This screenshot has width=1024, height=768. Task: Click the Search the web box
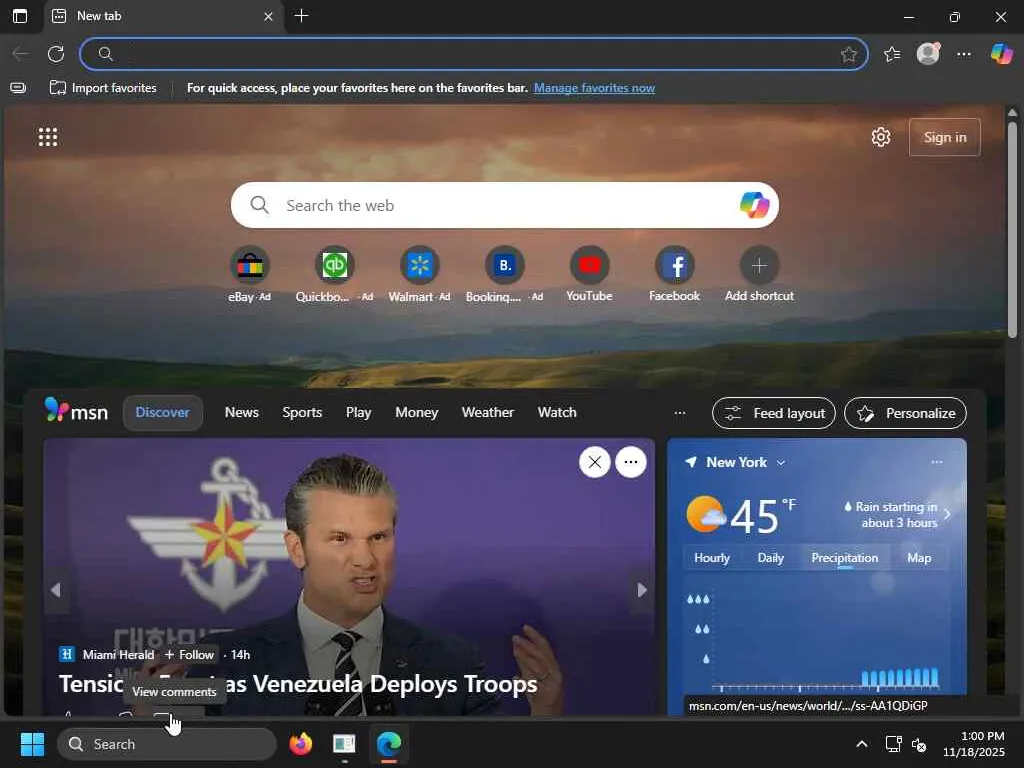[x=504, y=205]
